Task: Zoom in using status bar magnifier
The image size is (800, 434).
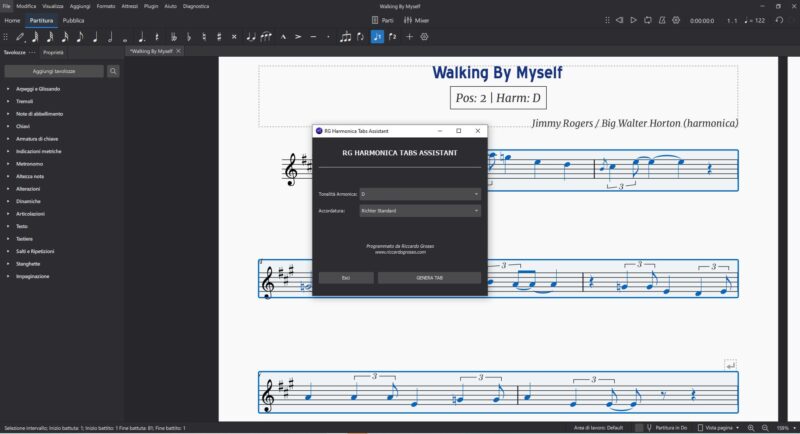Action: click(751, 428)
